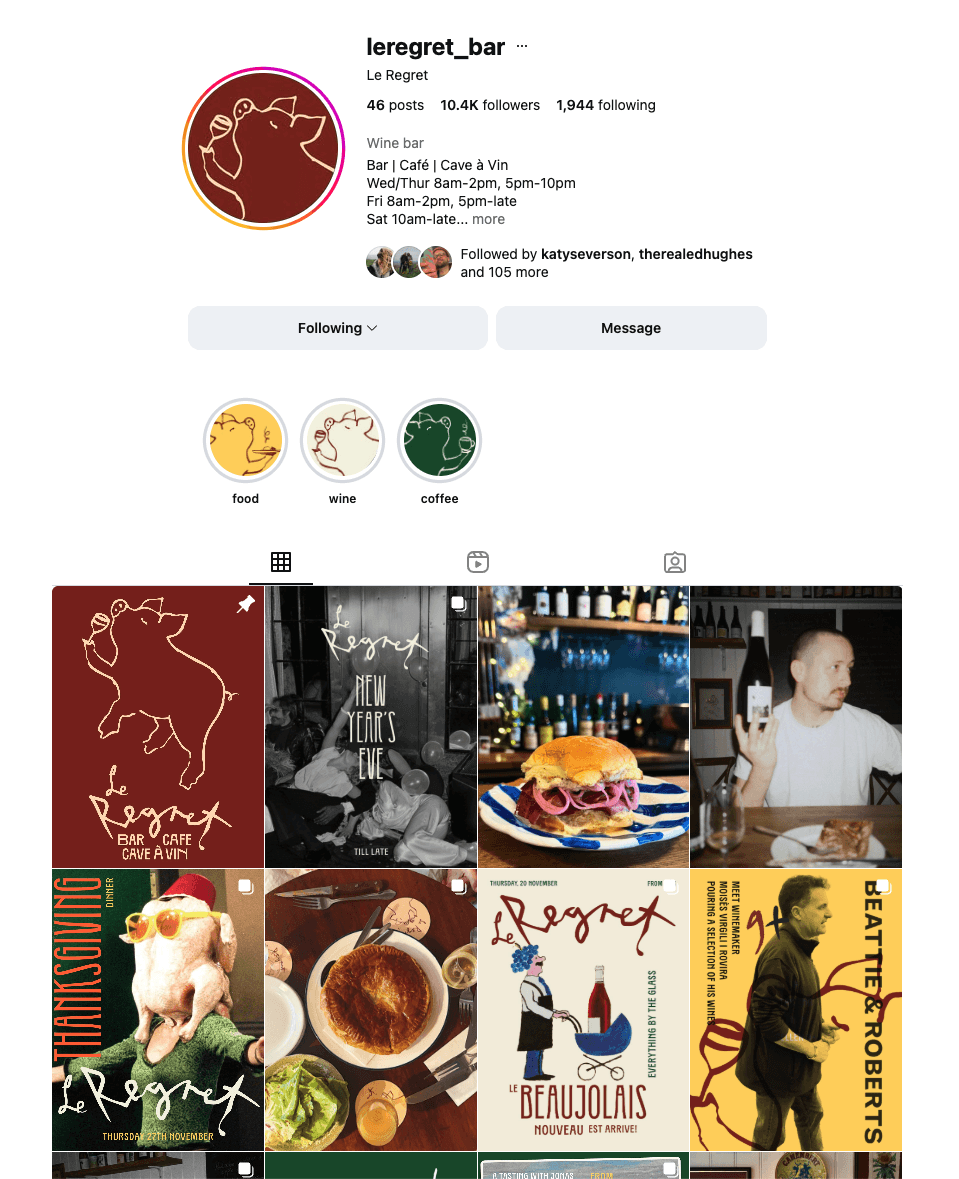The image size is (959, 1179).
Task: Open the New Year's Eve post
Action: click(371, 727)
